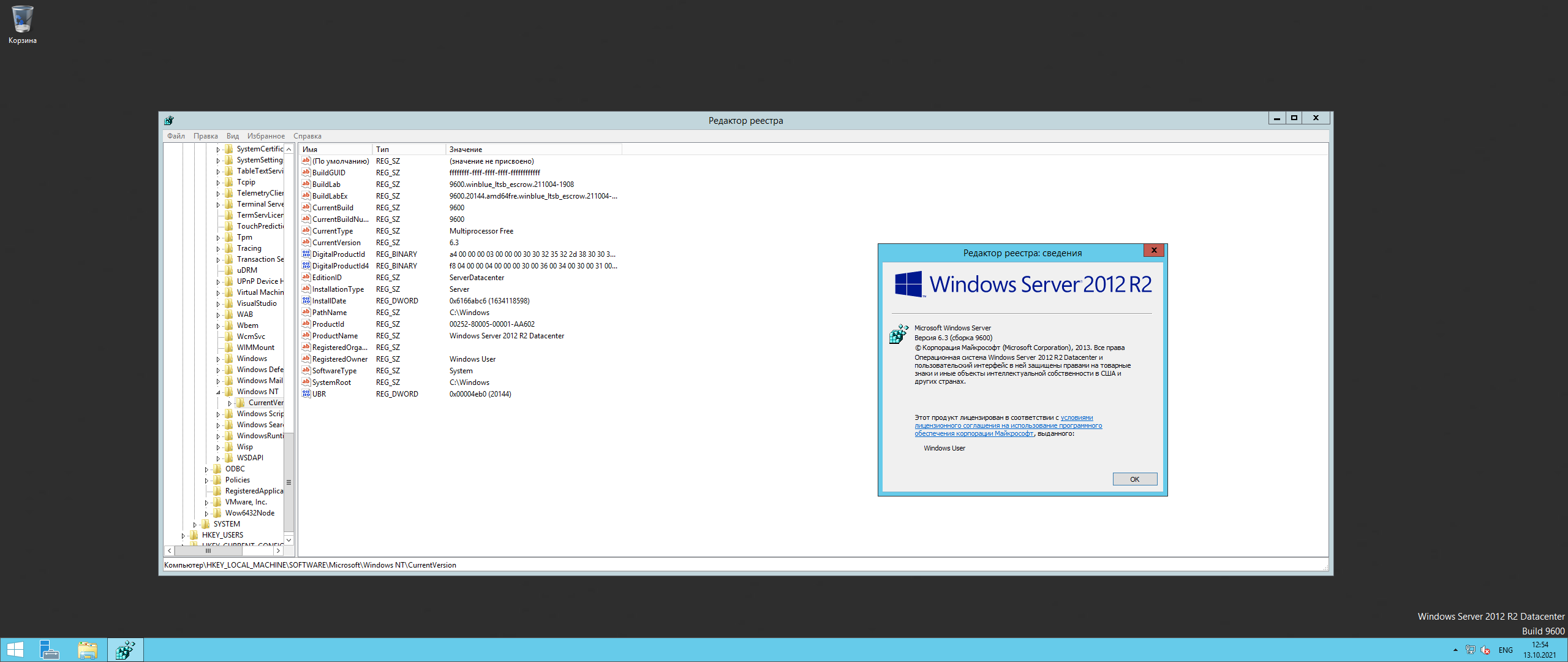Image resolution: width=1568 pixels, height=662 pixels.
Task: Expand the ODBC tree node
Action: [x=206, y=470]
